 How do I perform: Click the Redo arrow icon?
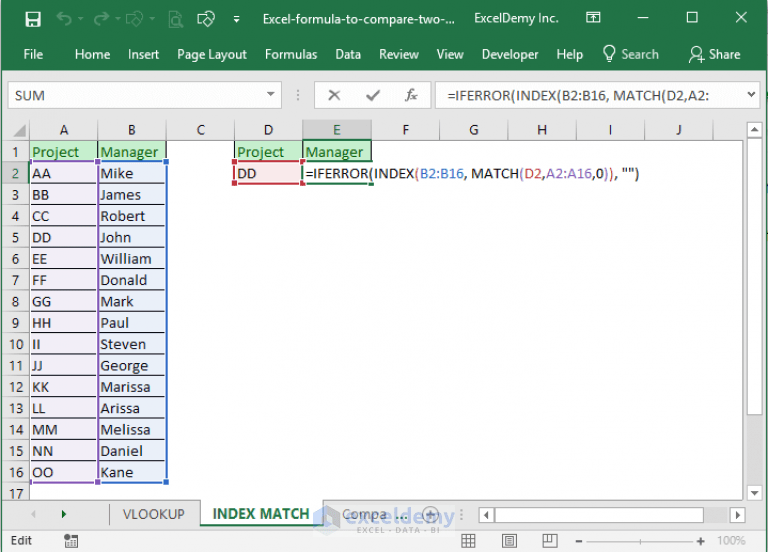click(x=101, y=19)
